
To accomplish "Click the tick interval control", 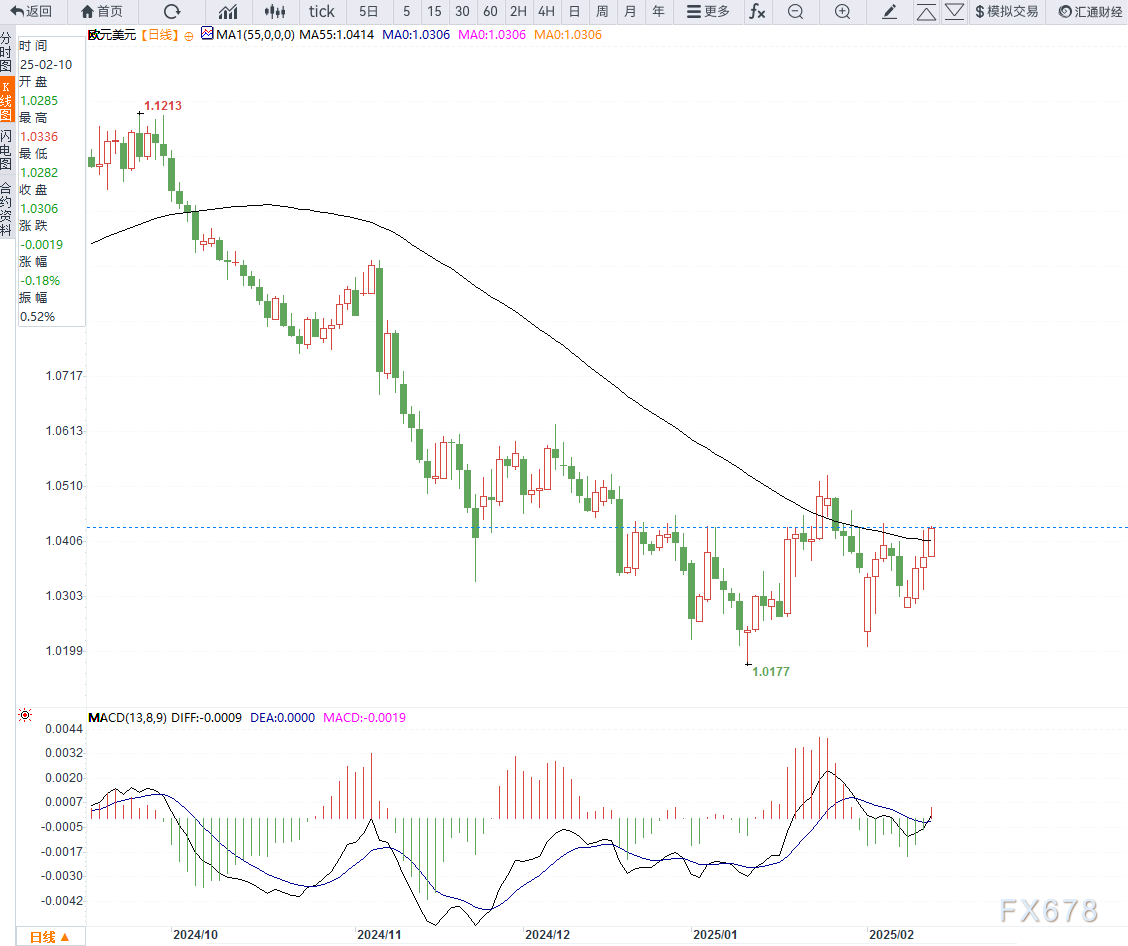I will pos(321,12).
